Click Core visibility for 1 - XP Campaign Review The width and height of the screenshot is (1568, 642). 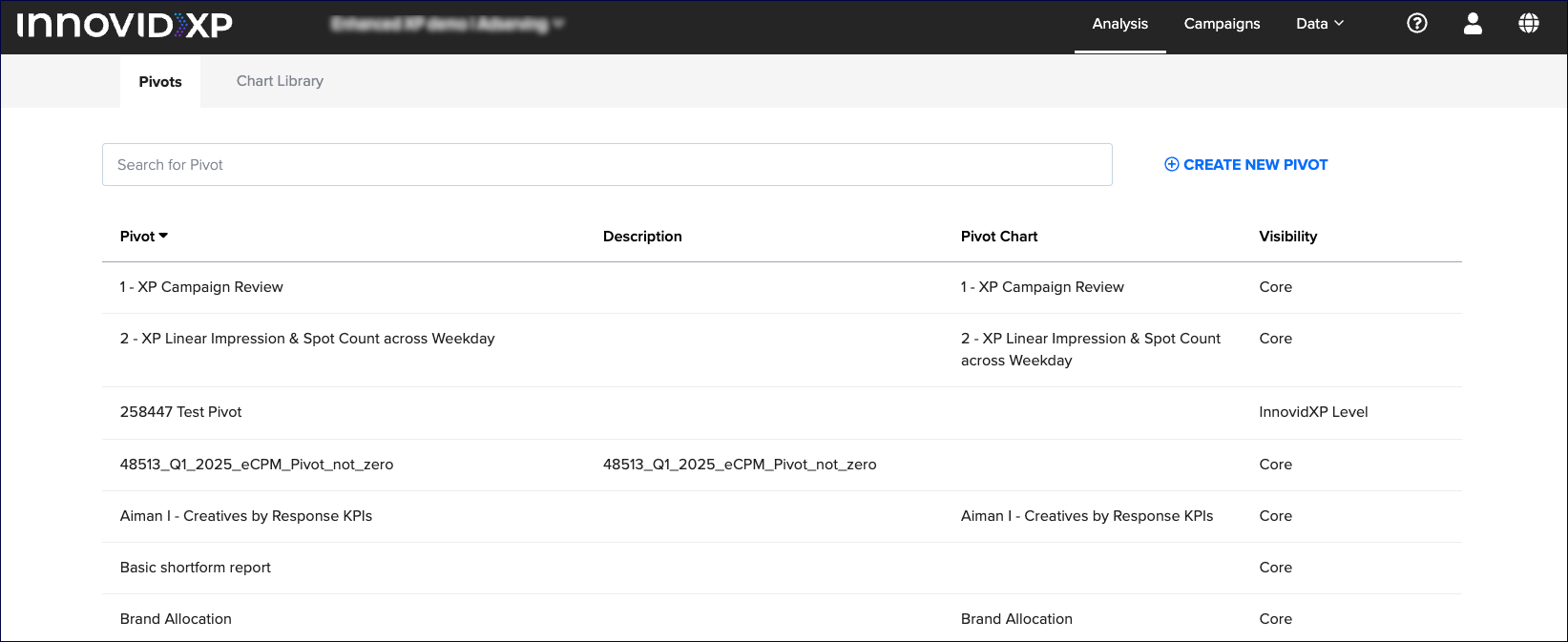(1275, 287)
